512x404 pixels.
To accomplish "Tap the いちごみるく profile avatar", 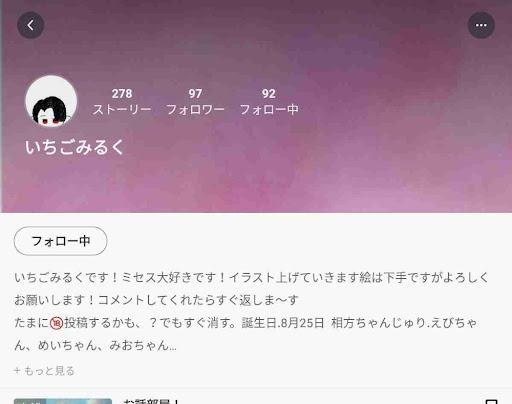I will coord(51,101).
